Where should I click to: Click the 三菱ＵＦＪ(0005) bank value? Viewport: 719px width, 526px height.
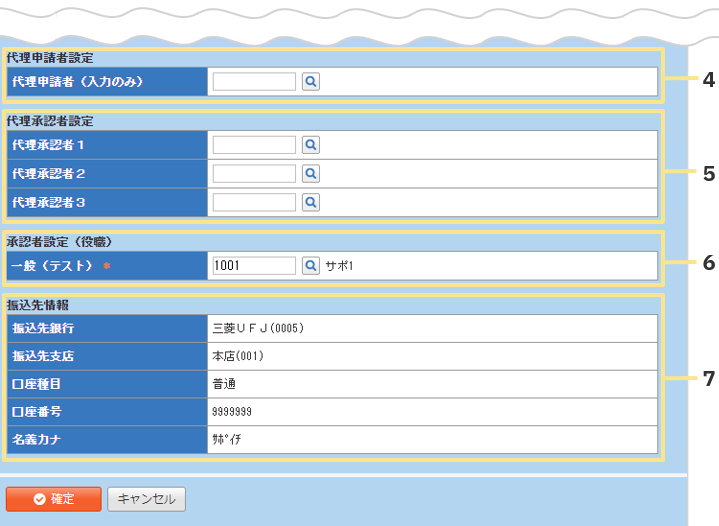(x=258, y=328)
